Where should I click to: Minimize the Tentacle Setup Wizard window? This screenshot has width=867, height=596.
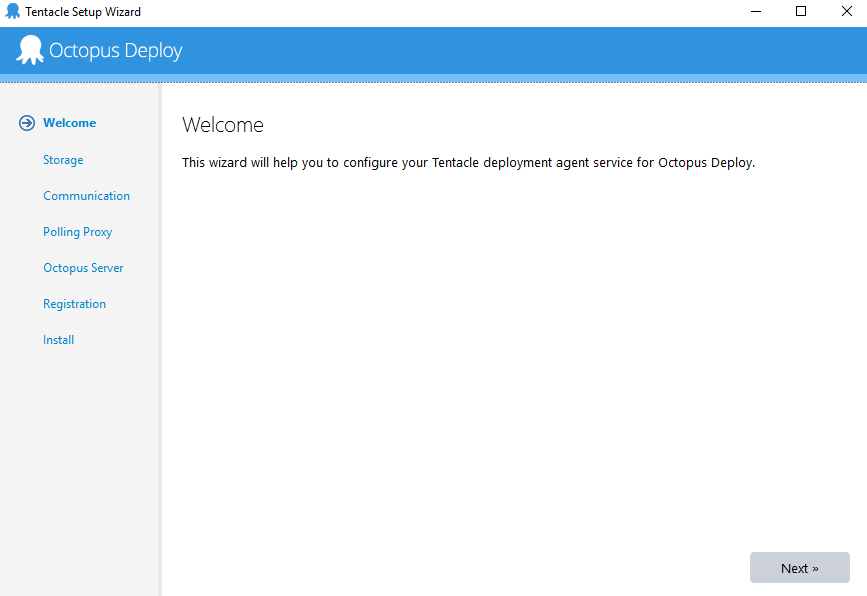point(756,12)
